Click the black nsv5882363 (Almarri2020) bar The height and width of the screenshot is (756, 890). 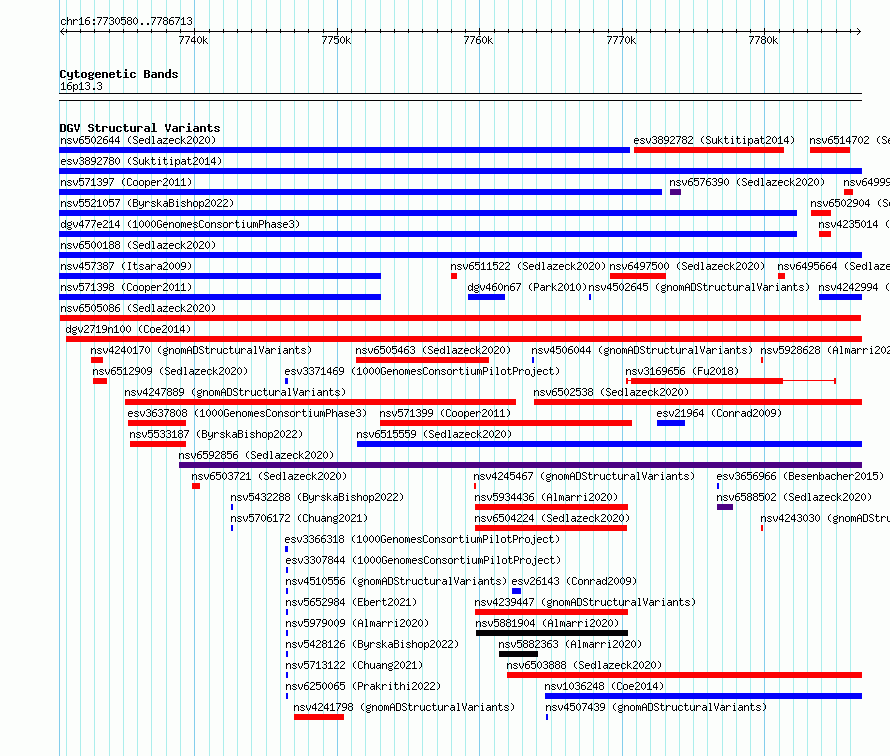click(x=518, y=654)
